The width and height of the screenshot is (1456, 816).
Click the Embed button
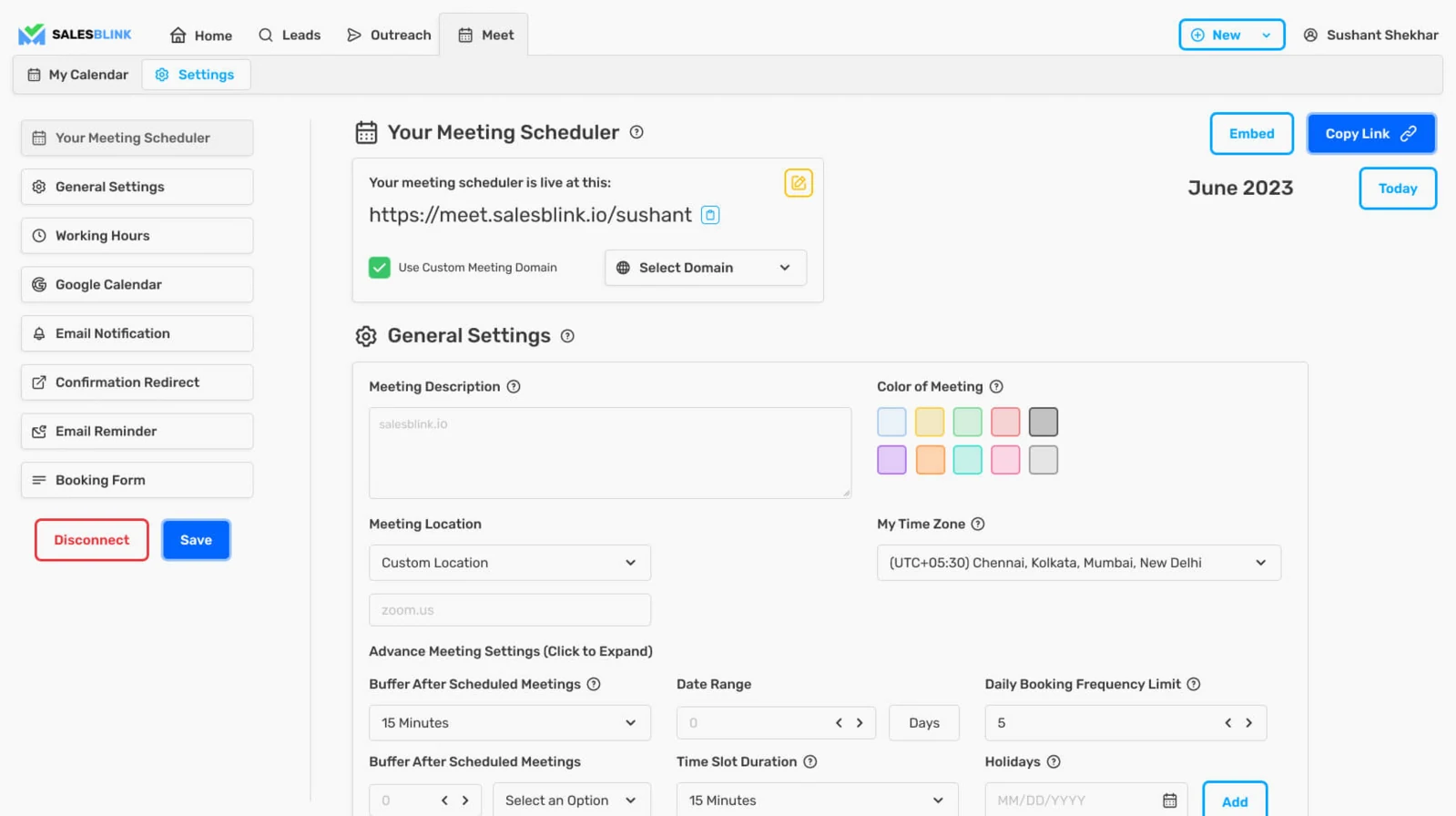pos(1252,134)
